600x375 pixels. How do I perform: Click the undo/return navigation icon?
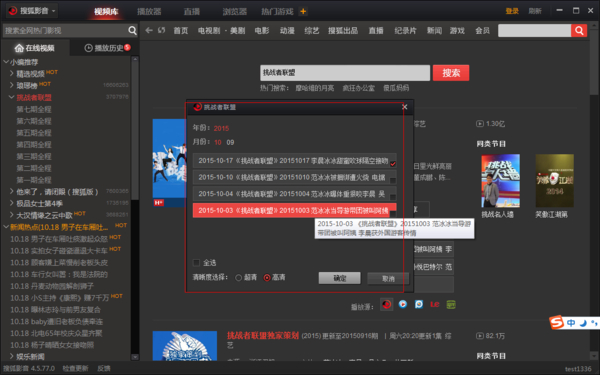[x=161, y=30]
